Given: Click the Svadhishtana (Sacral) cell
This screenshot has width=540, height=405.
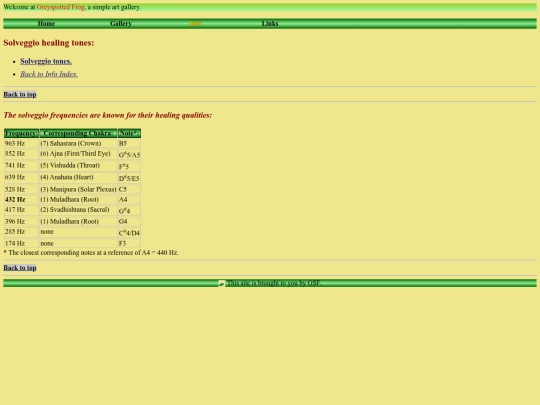Looking at the screenshot, I should (x=78, y=210).
